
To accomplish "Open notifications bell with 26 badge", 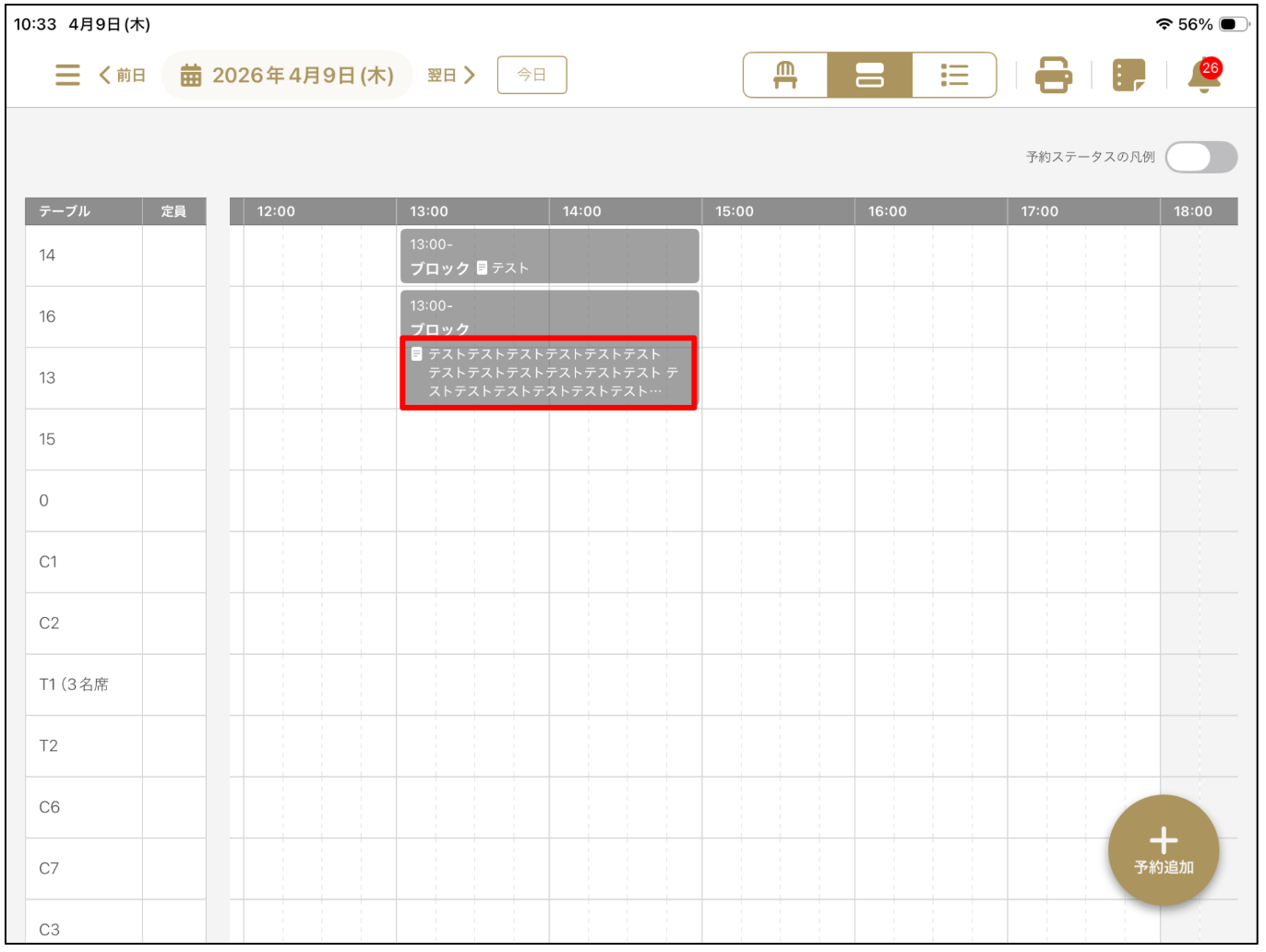I will coord(1203,76).
